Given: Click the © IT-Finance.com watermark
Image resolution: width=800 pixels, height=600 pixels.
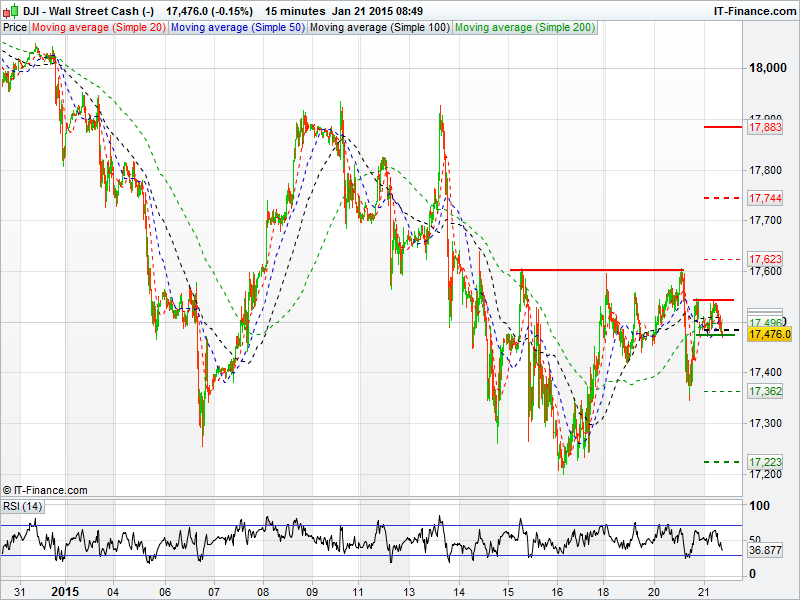Looking at the screenshot, I should pyautogui.click(x=45, y=490).
